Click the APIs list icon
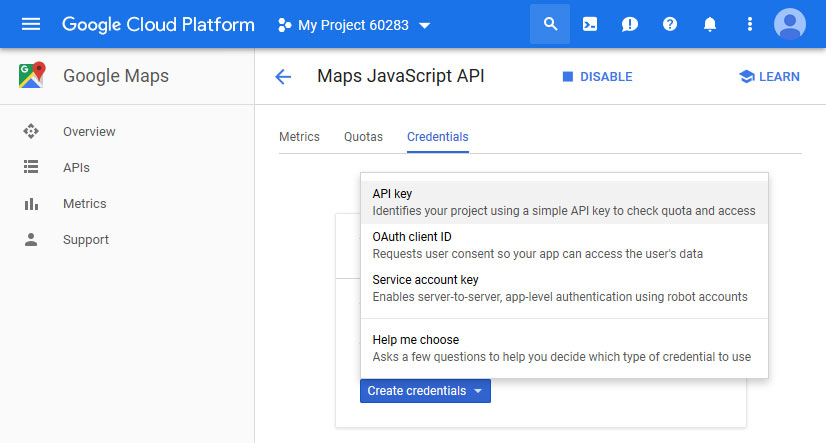Viewport: 826px width, 443px height. point(31,167)
